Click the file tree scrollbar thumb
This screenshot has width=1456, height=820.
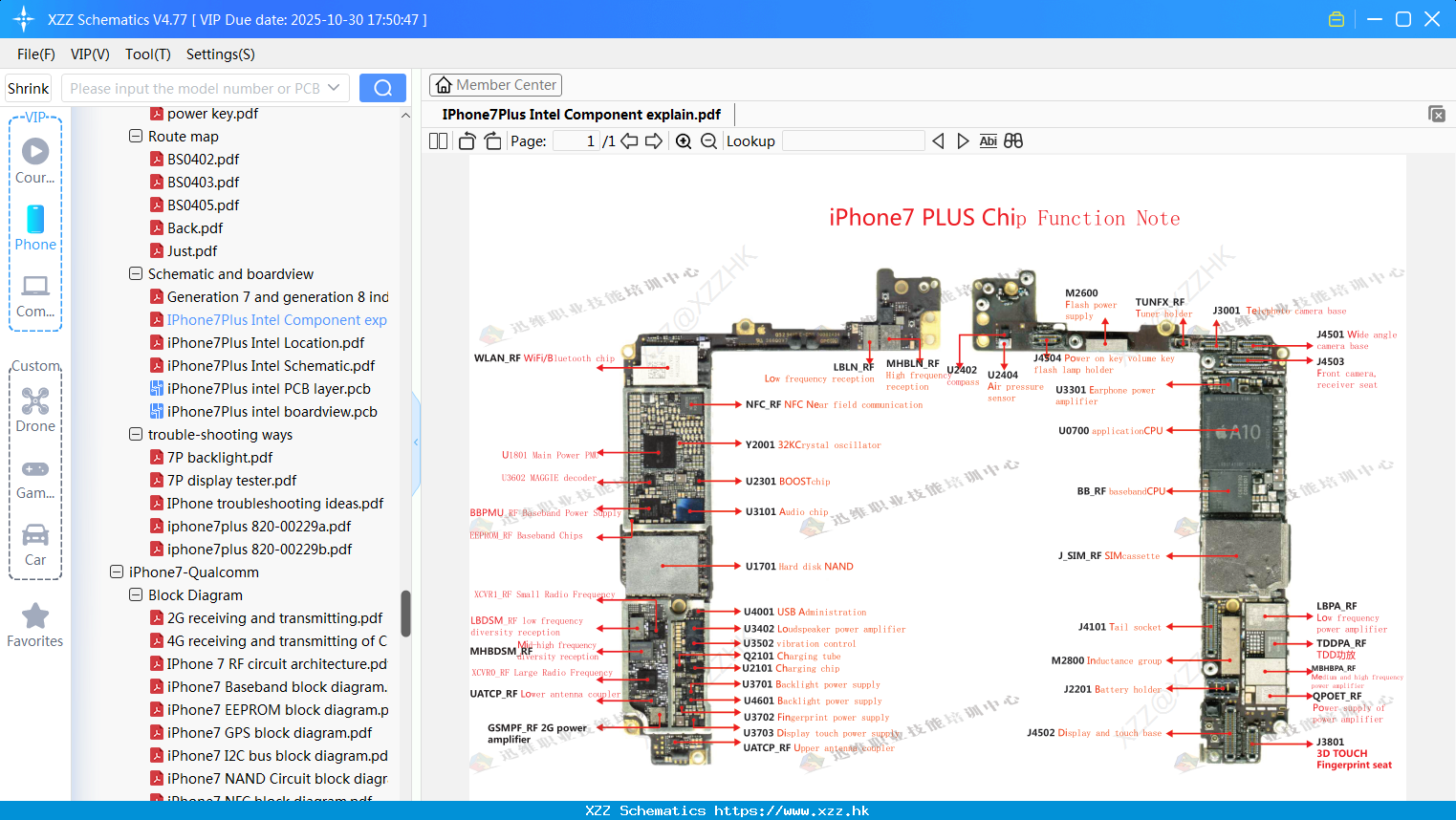(405, 614)
